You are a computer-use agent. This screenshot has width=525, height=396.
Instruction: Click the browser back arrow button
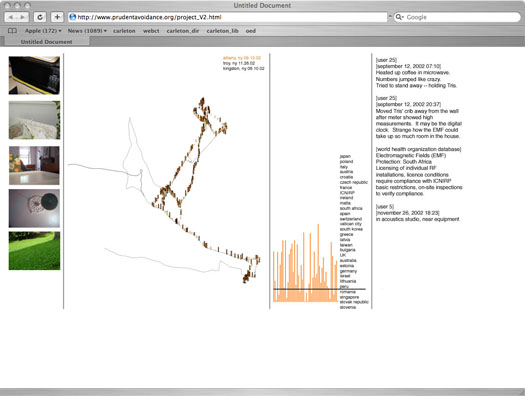point(11,17)
